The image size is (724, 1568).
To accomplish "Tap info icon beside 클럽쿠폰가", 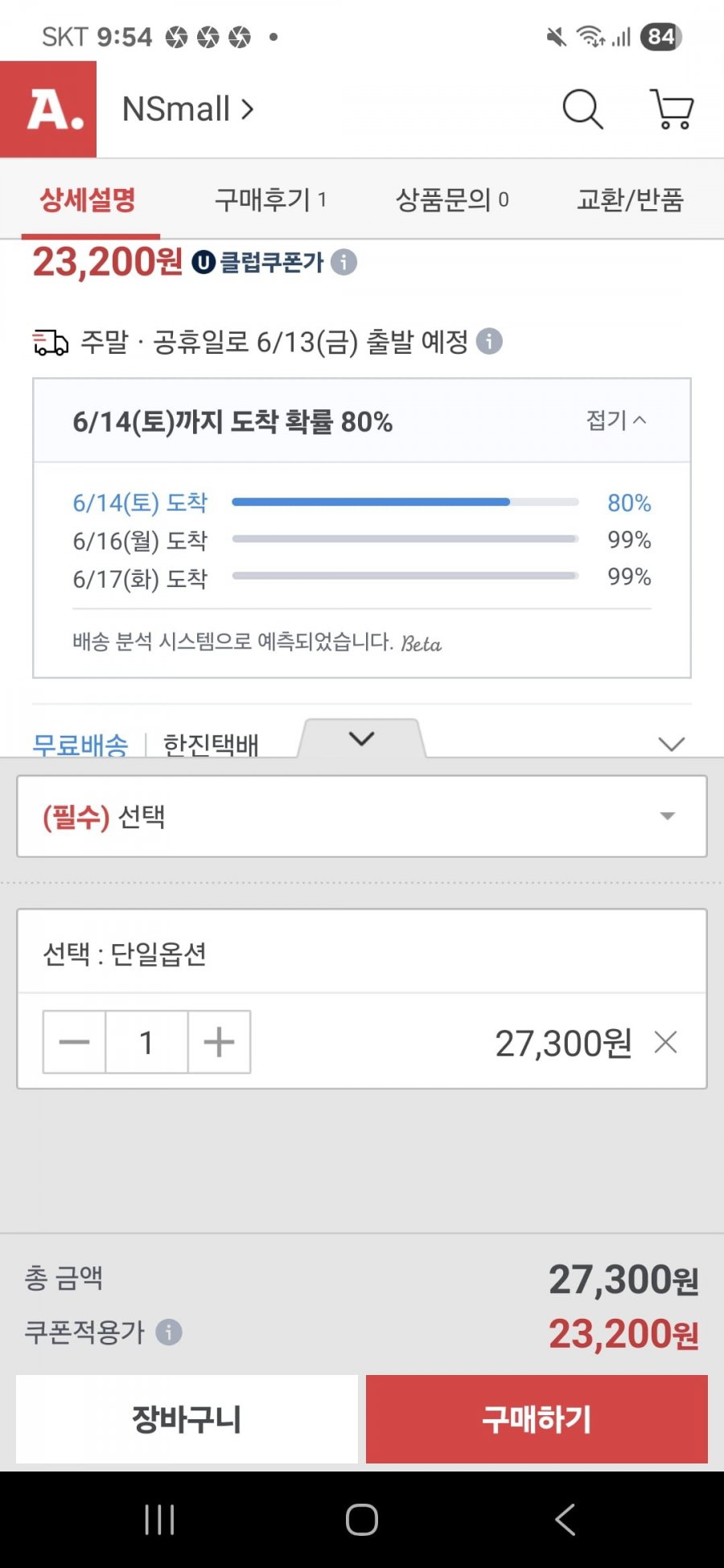I will 343,262.
